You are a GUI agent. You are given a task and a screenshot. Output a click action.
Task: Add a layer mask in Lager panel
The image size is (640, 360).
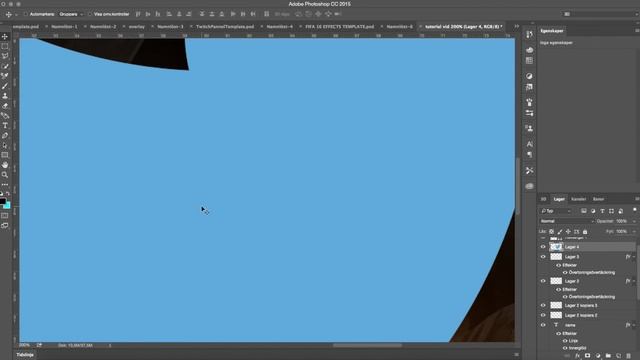(587, 356)
